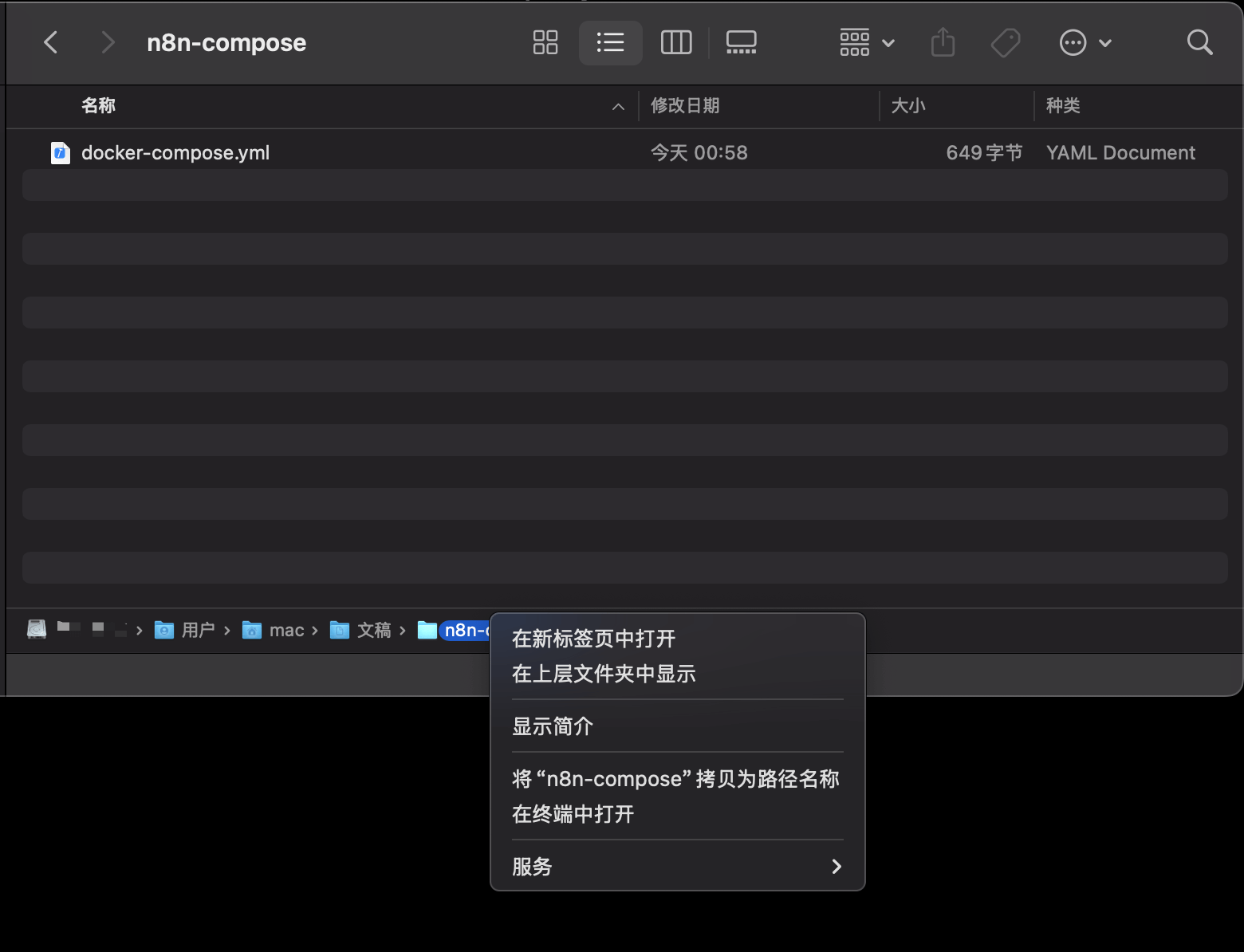The image size is (1244, 952).
Task: Open the search icon
Action: click(1199, 42)
